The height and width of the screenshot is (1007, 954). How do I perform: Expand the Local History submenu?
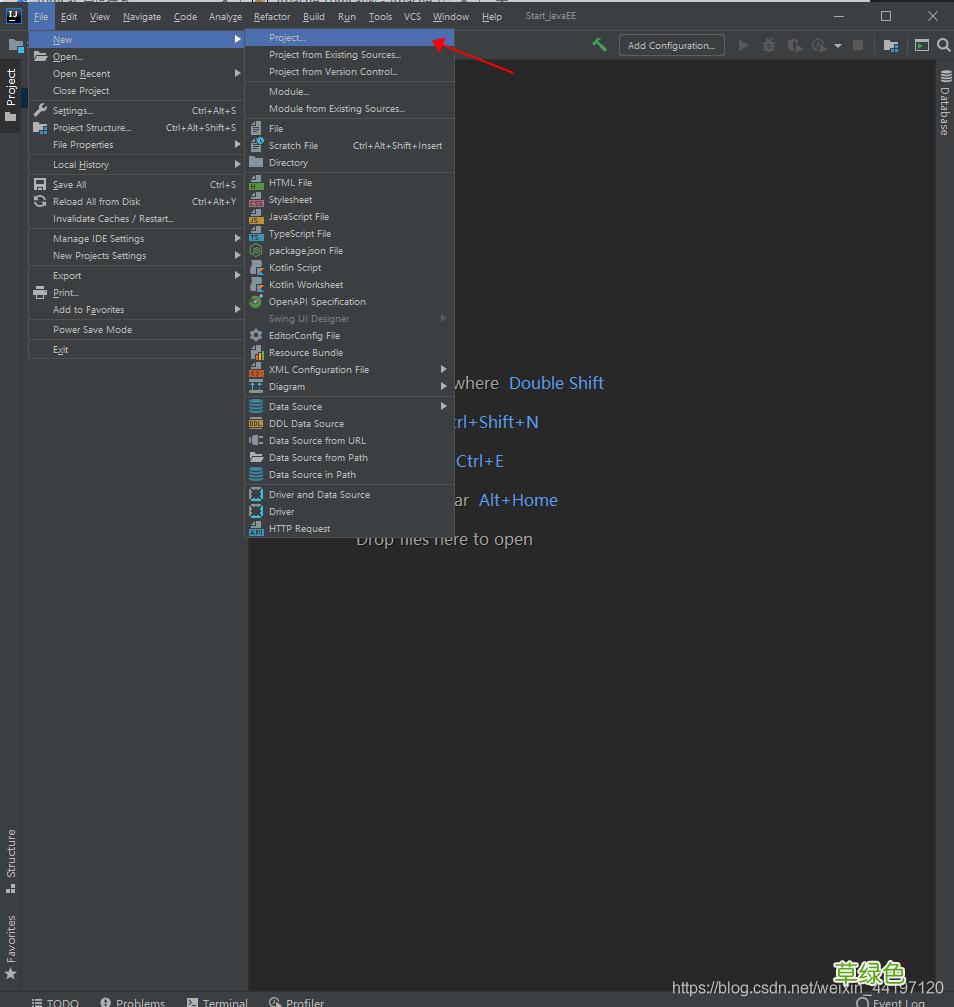coord(81,165)
